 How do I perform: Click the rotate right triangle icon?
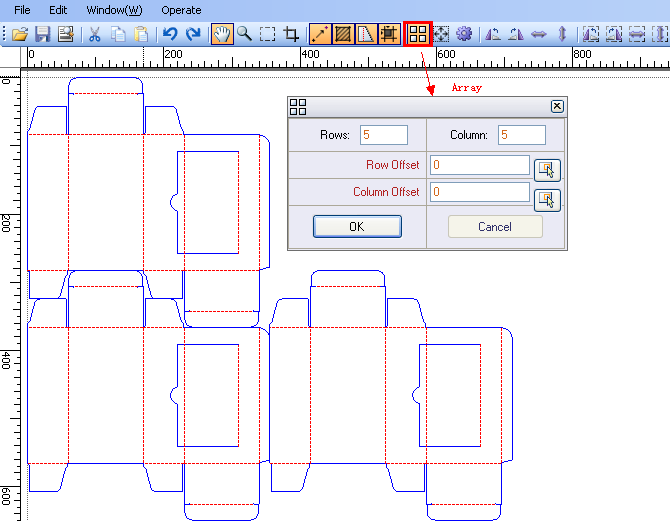coord(516,34)
